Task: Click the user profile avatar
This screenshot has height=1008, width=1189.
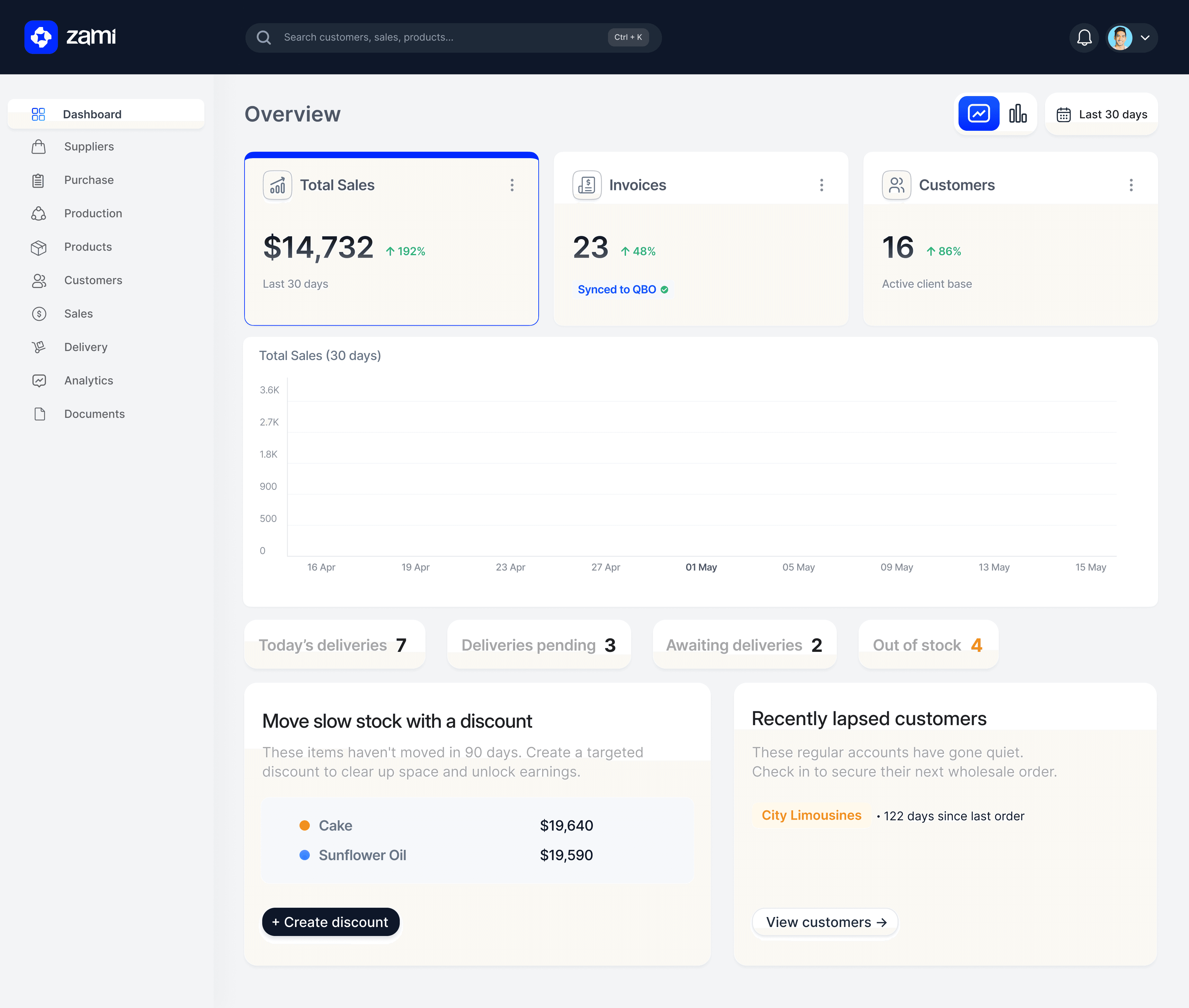Action: coord(1119,38)
